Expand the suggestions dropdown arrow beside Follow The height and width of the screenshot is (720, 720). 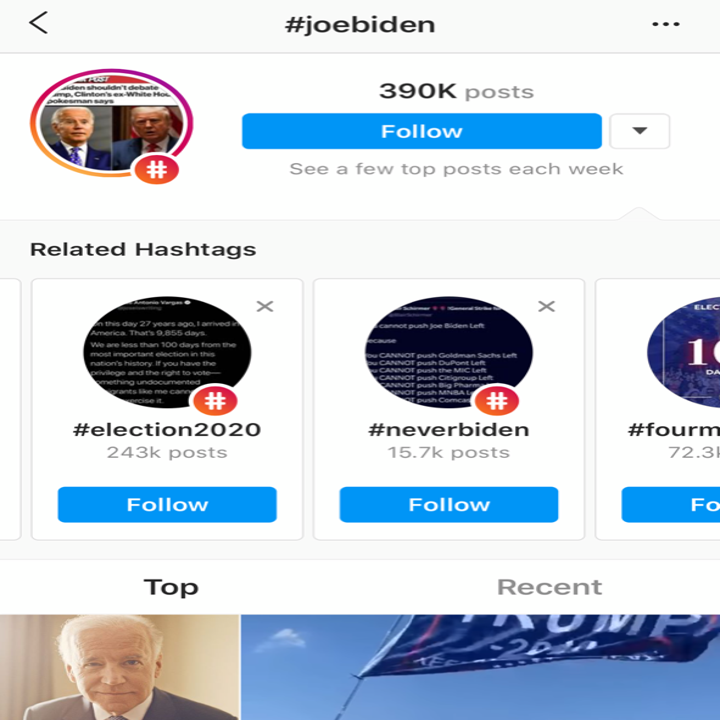(x=639, y=131)
